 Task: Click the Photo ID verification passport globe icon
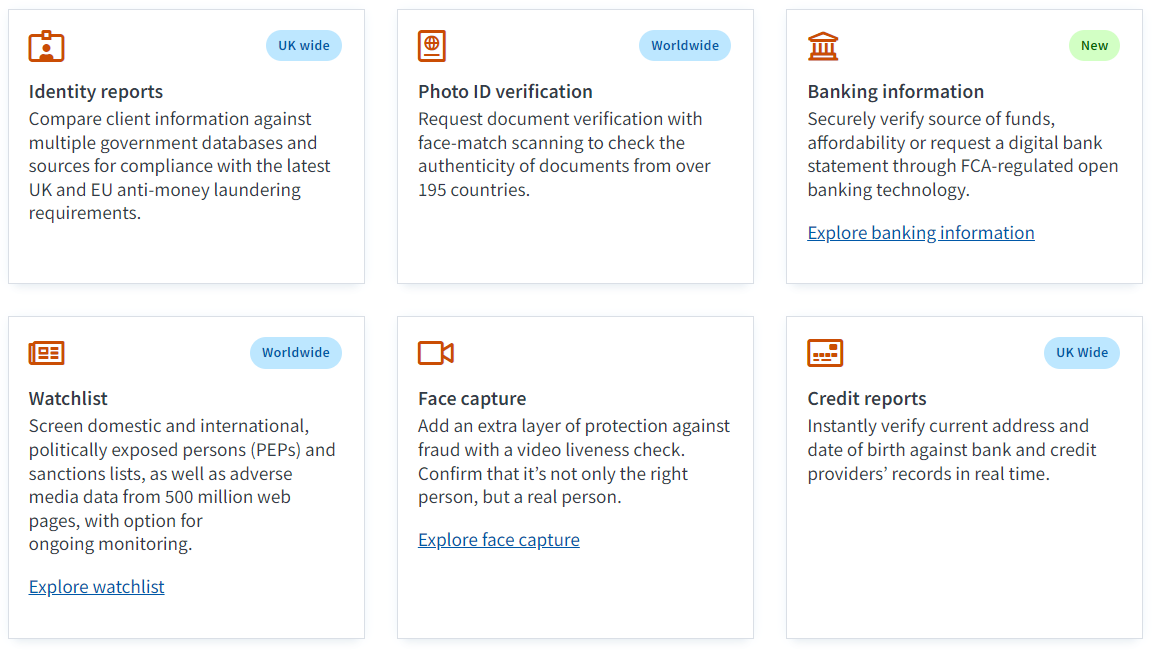(432, 46)
